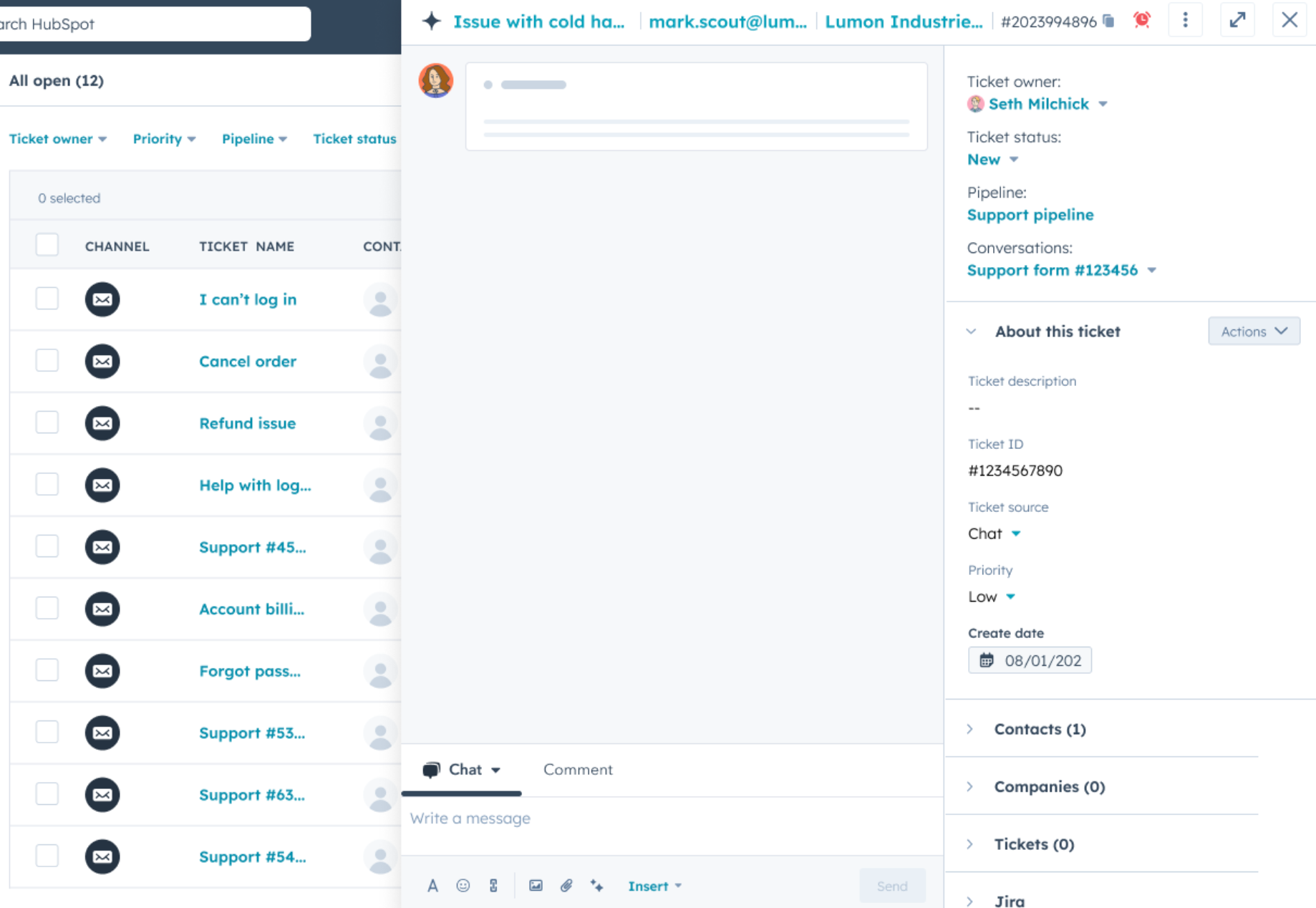Click the AI assistant sparkles icon in composer
This screenshot has height=908, width=1316.
596,886
